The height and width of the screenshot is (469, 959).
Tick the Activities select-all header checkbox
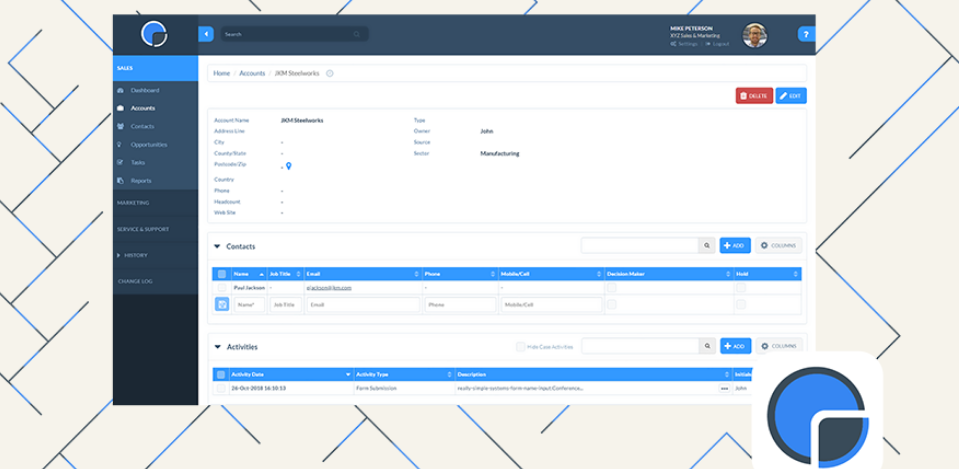pos(221,375)
